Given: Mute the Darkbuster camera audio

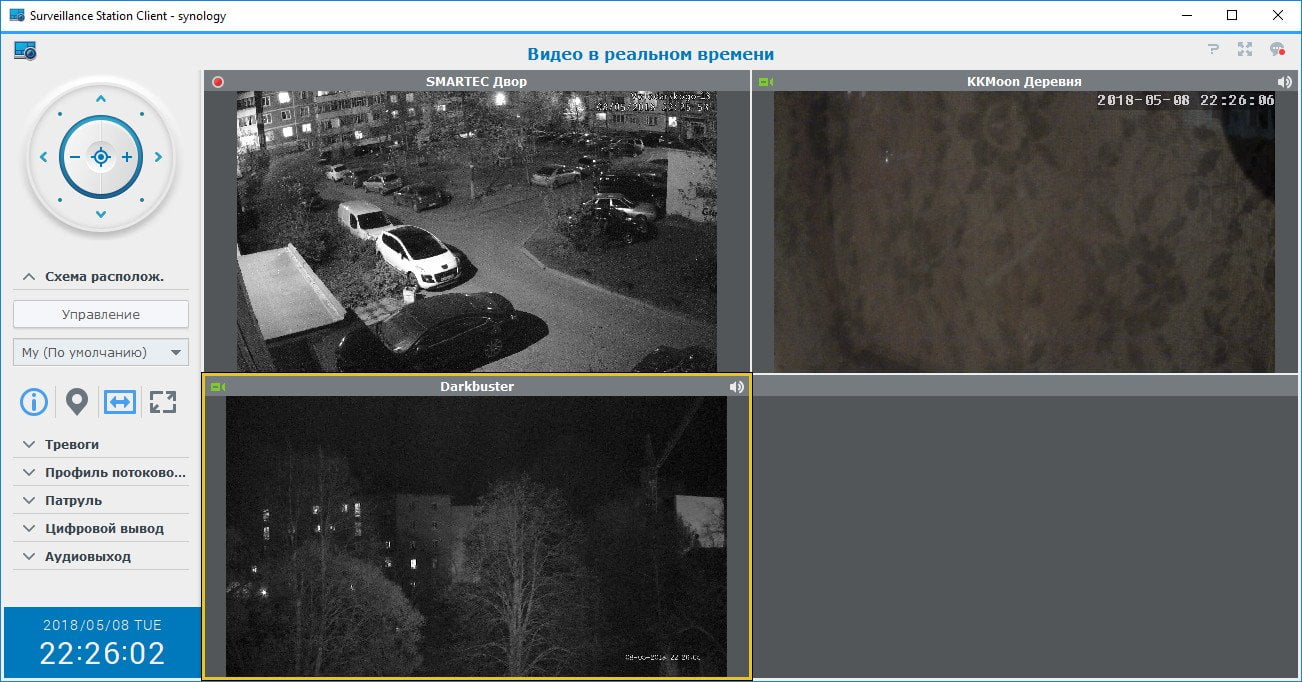Looking at the screenshot, I should [737, 387].
